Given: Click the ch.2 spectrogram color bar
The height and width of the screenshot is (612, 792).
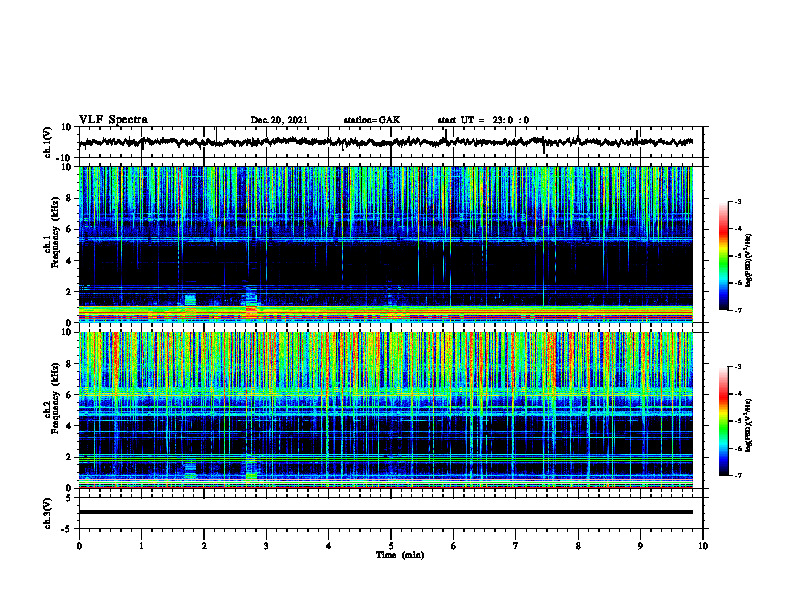Looking at the screenshot, I should pos(723,421).
